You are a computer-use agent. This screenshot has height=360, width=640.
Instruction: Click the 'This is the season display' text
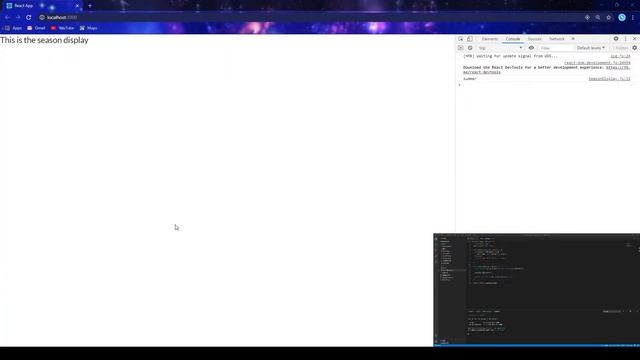coord(44,40)
